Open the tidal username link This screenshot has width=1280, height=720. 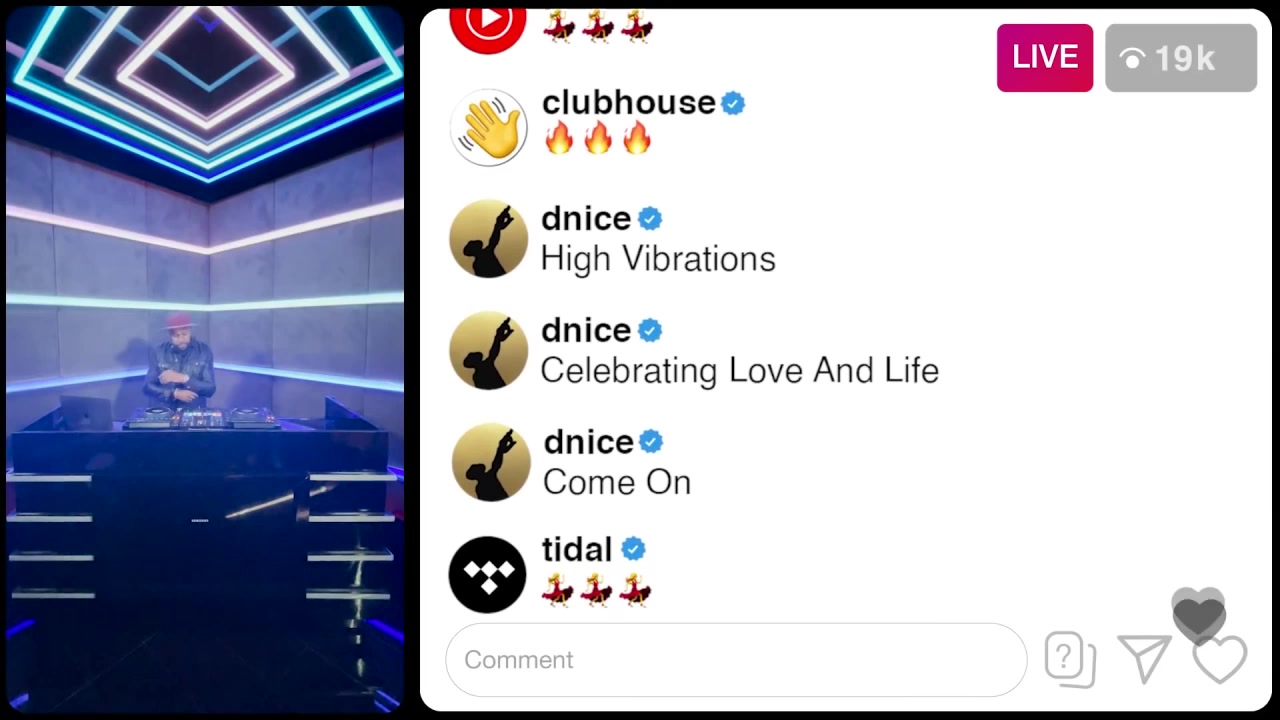[577, 549]
